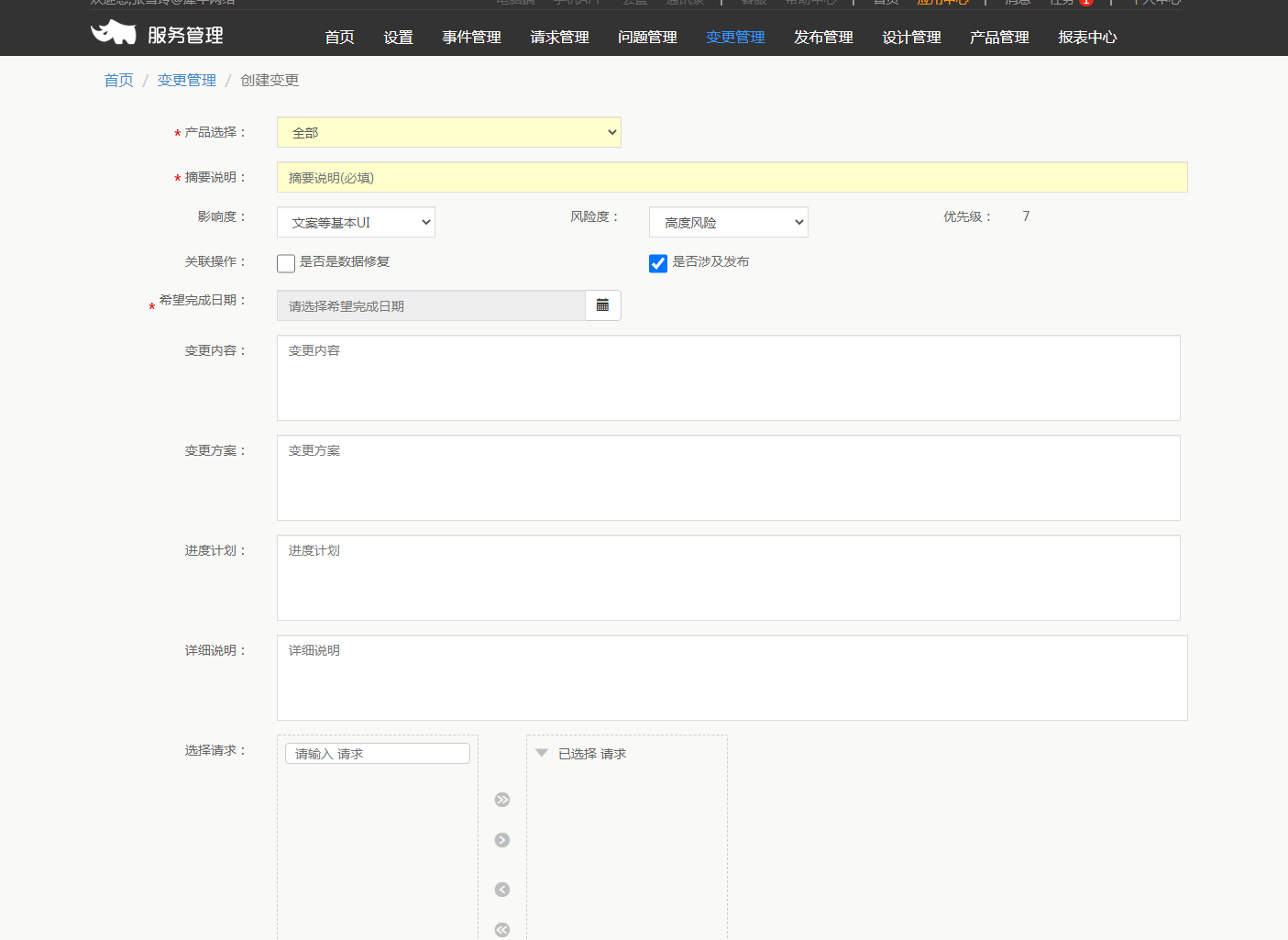The image size is (1288, 940).
Task: Click into the 详细说明 text area
Action: click(732, 678)
